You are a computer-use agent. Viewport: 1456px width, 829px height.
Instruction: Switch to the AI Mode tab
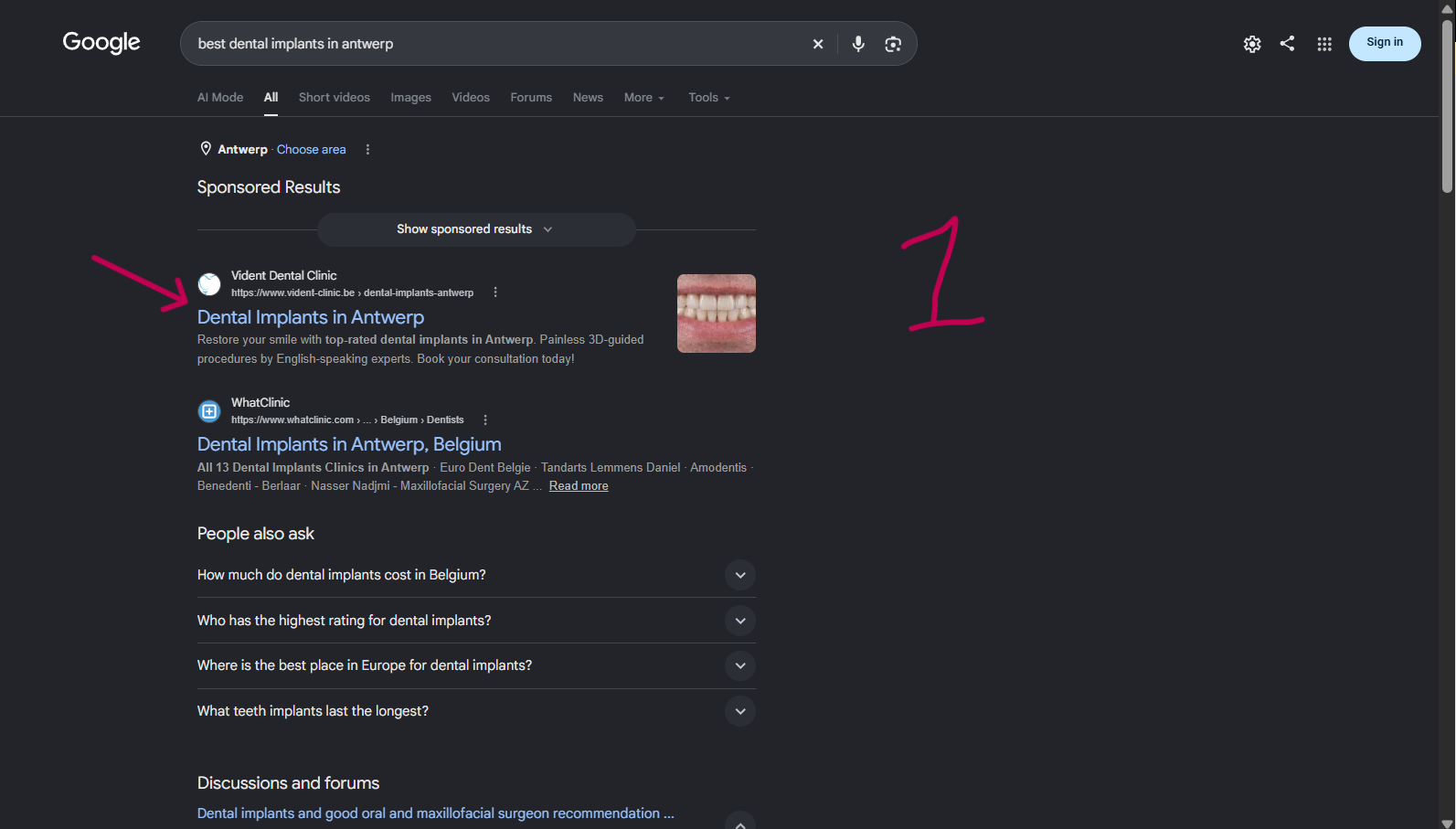click(x=220, y=98)
